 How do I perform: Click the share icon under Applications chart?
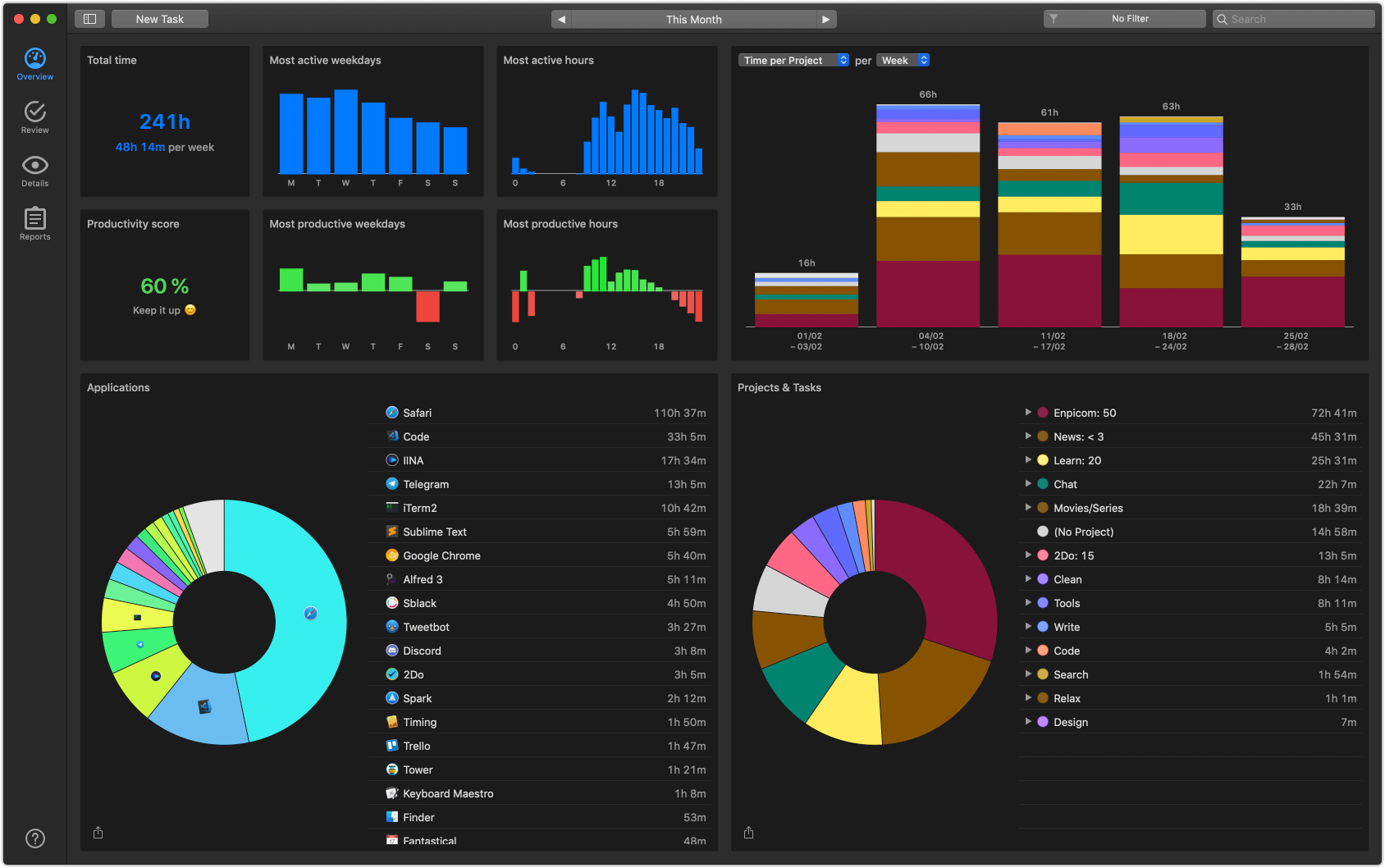point(98,833)
